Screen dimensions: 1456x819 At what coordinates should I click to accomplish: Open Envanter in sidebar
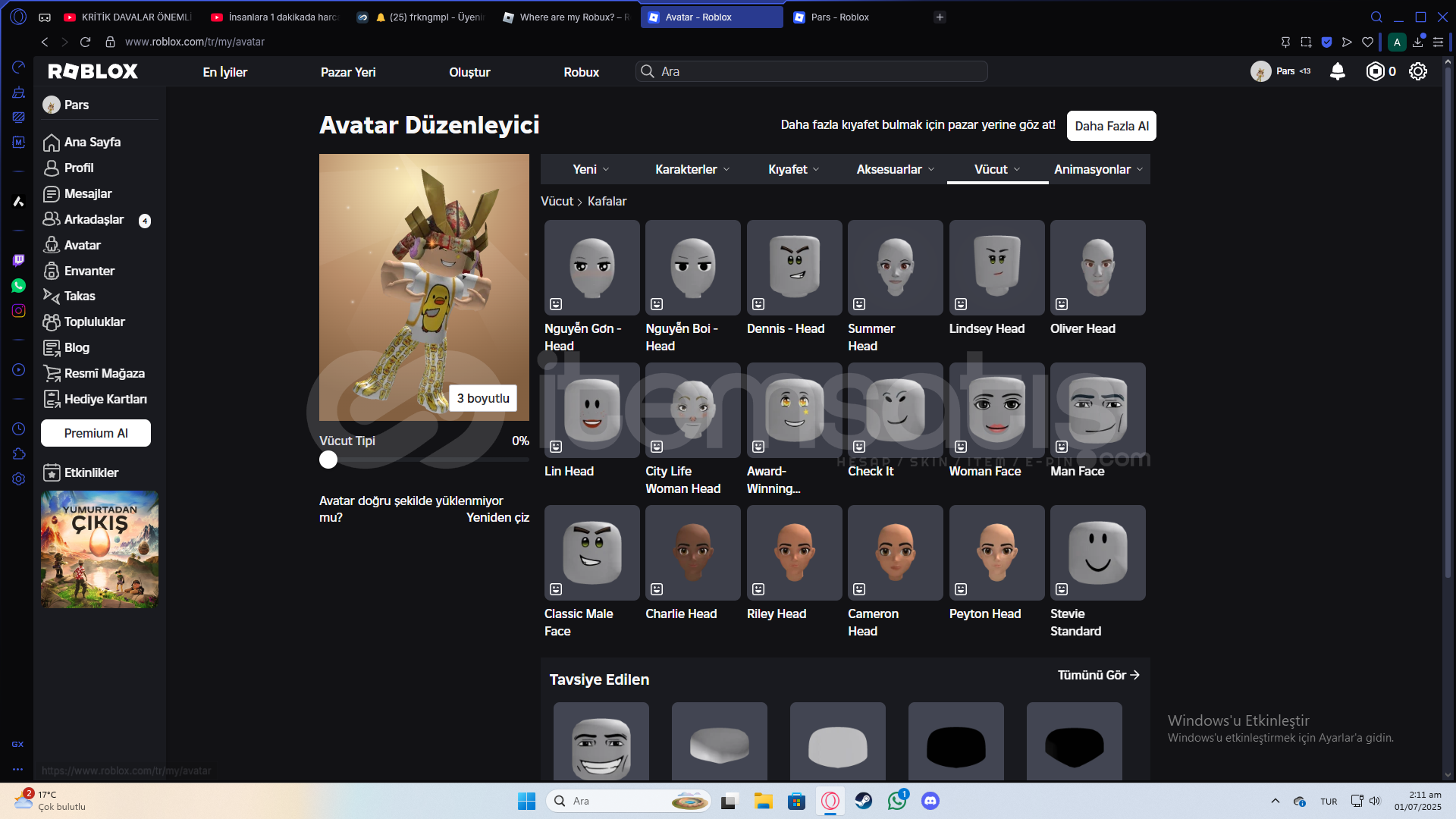point(89,271)
